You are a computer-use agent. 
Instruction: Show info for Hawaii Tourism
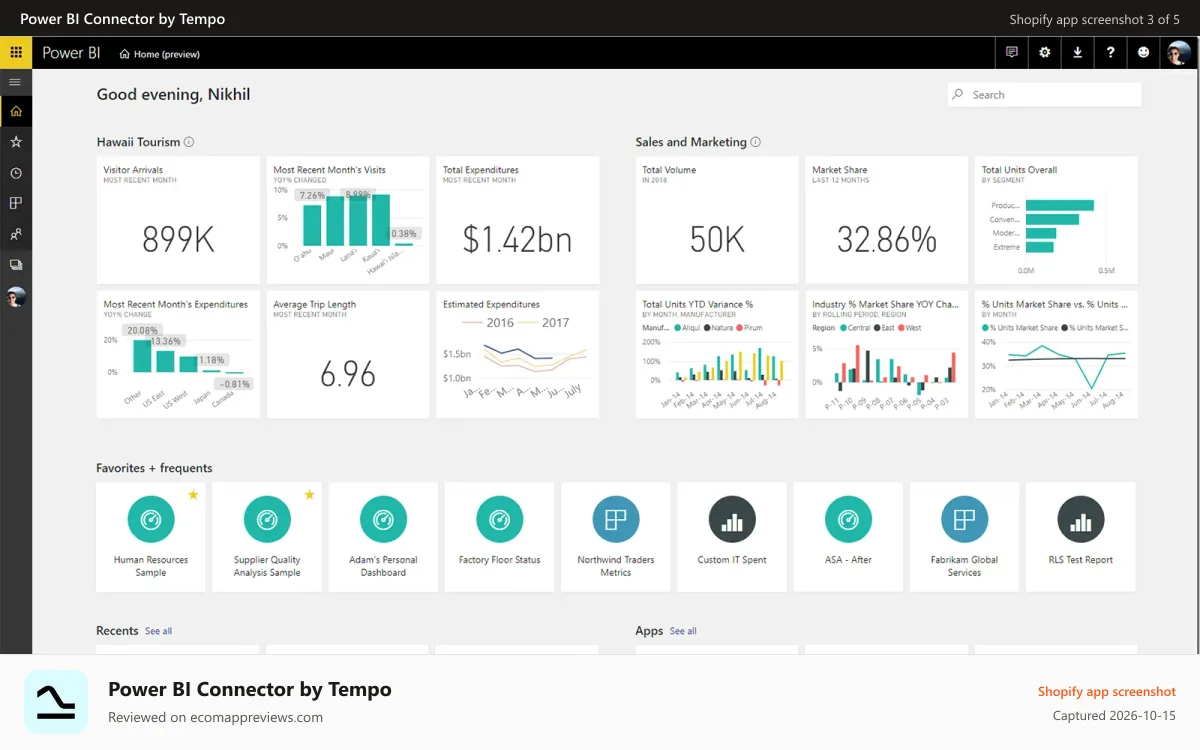(x=189, y=142)
